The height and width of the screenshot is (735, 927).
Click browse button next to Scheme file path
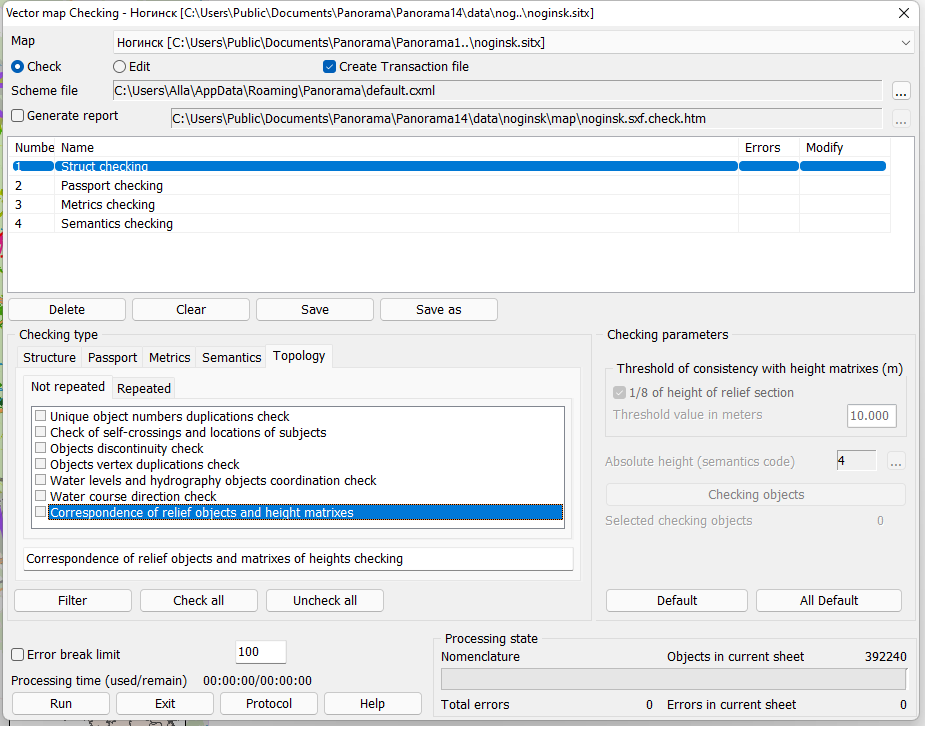coord(901,91)
